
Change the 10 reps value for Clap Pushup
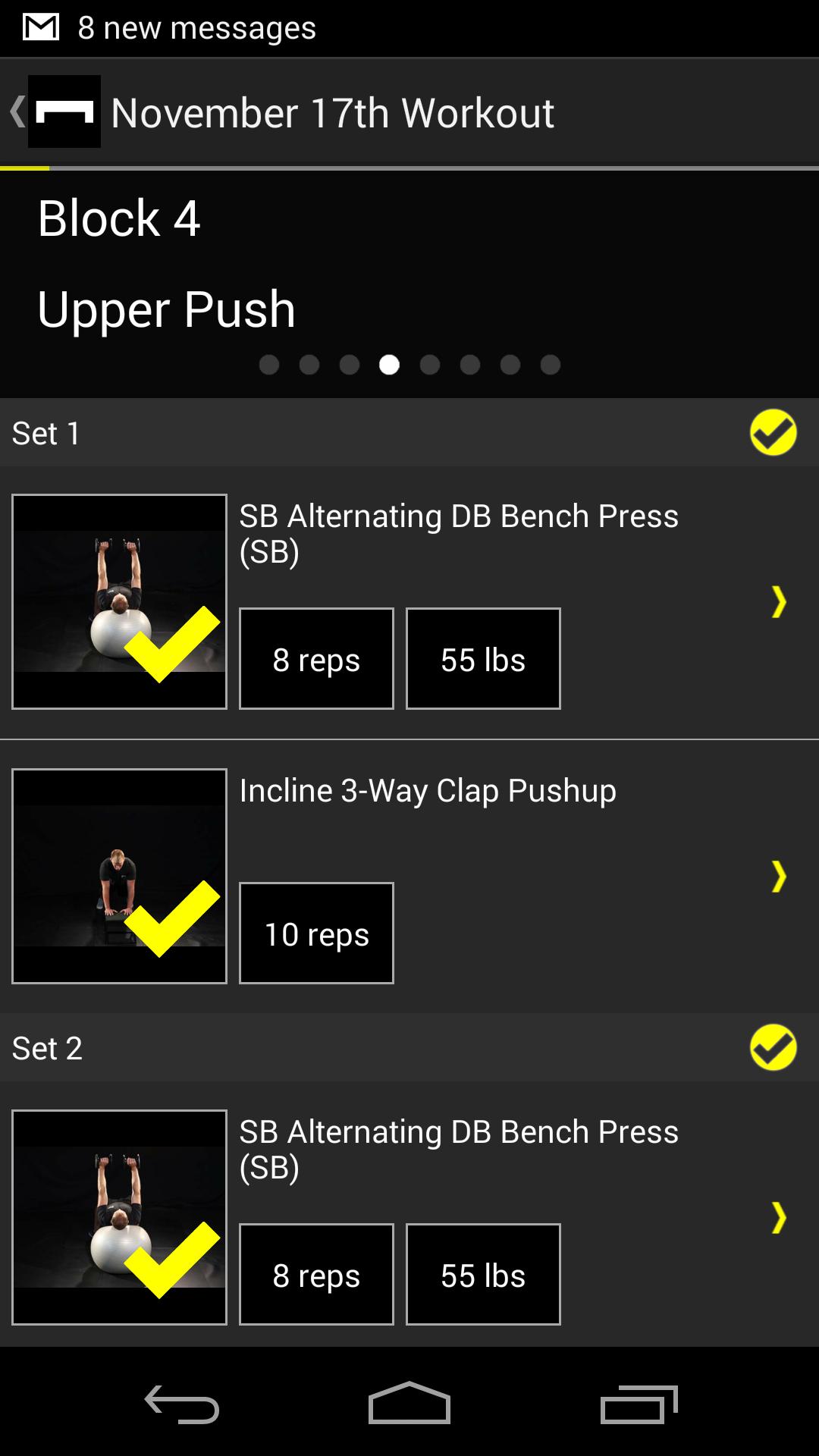[x=316, y=934]
